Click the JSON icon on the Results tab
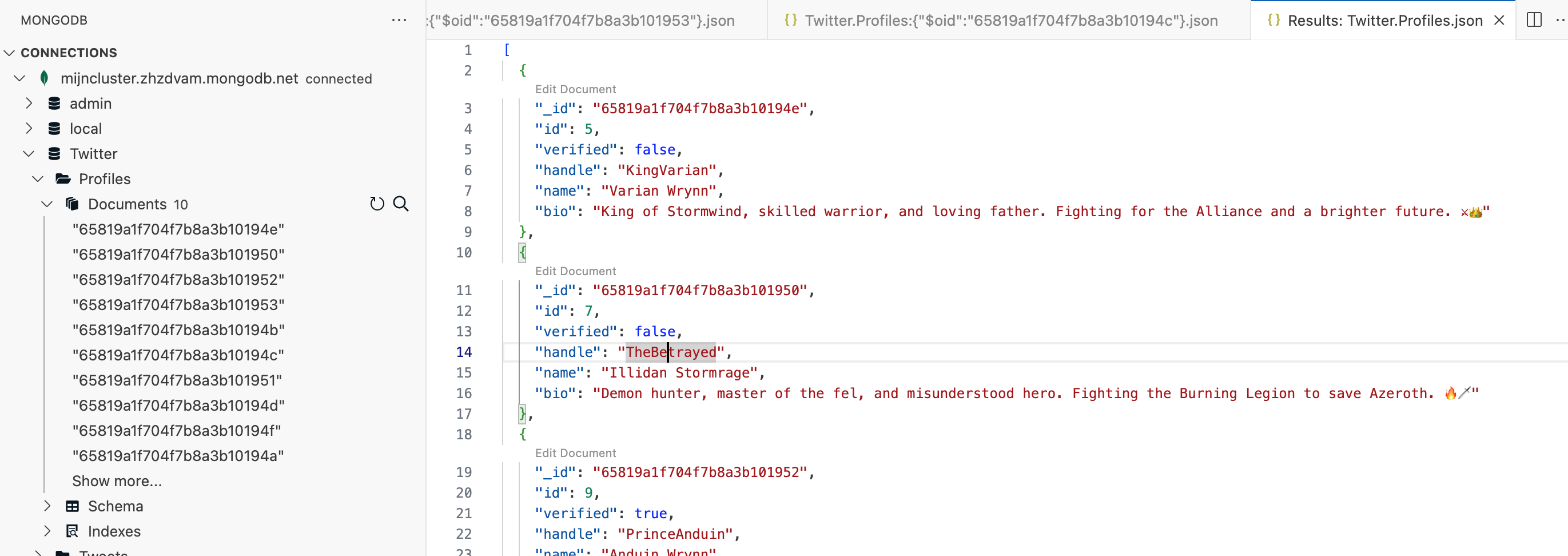This screenshot has height=556, width=1568. [x=1273, y=20]
